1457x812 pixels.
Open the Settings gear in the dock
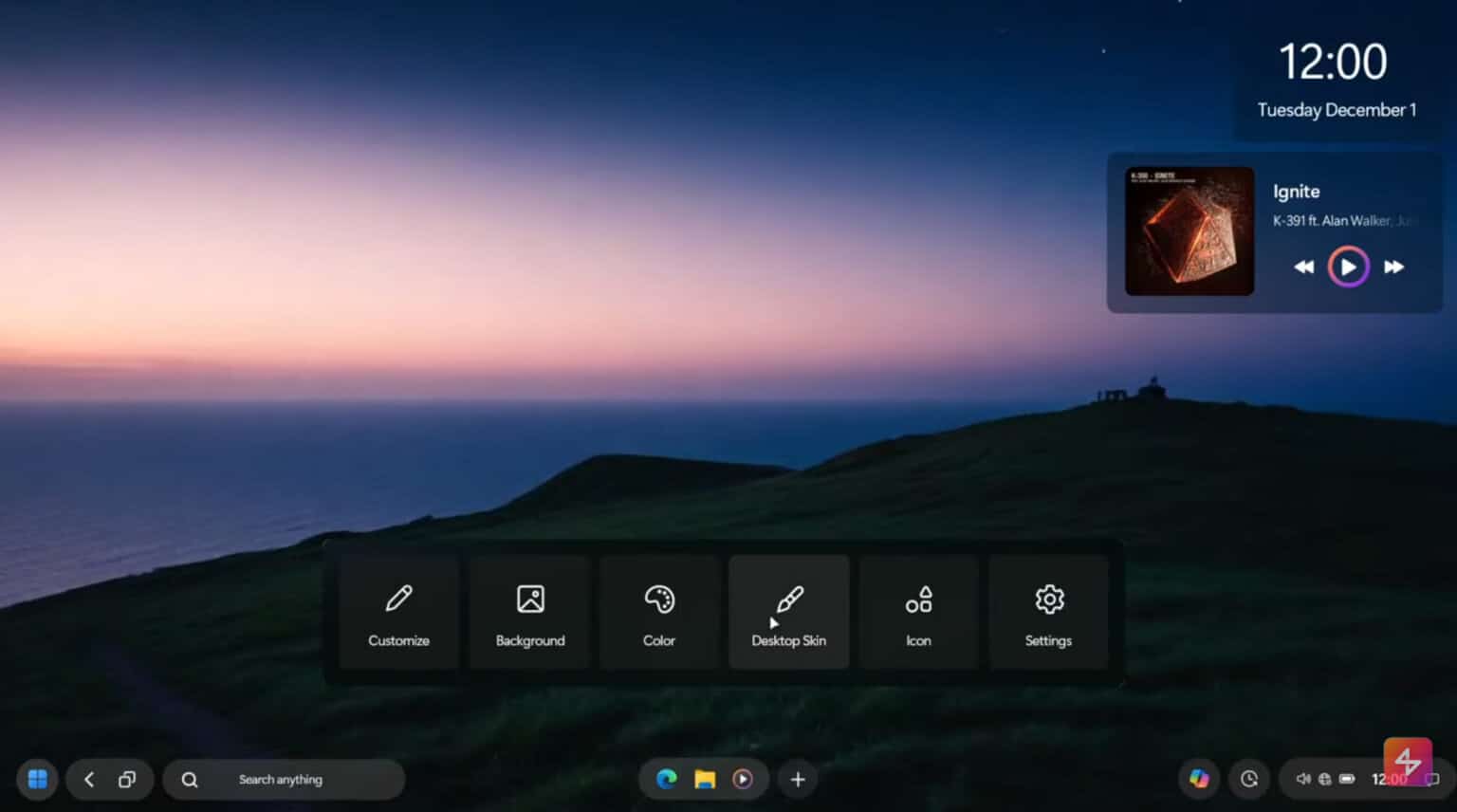click(1047, 600)
